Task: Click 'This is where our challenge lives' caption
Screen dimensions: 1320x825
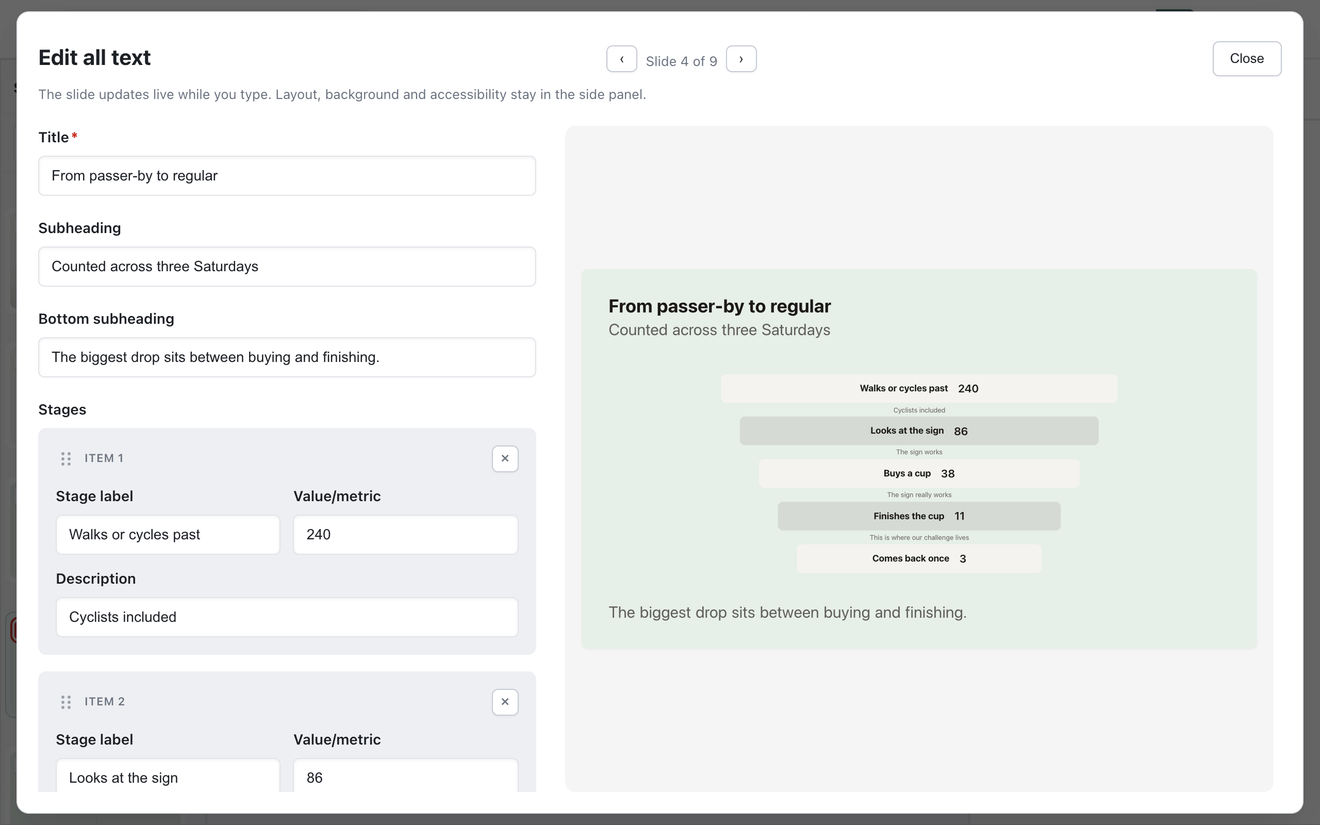Action: tap(919, 538)
